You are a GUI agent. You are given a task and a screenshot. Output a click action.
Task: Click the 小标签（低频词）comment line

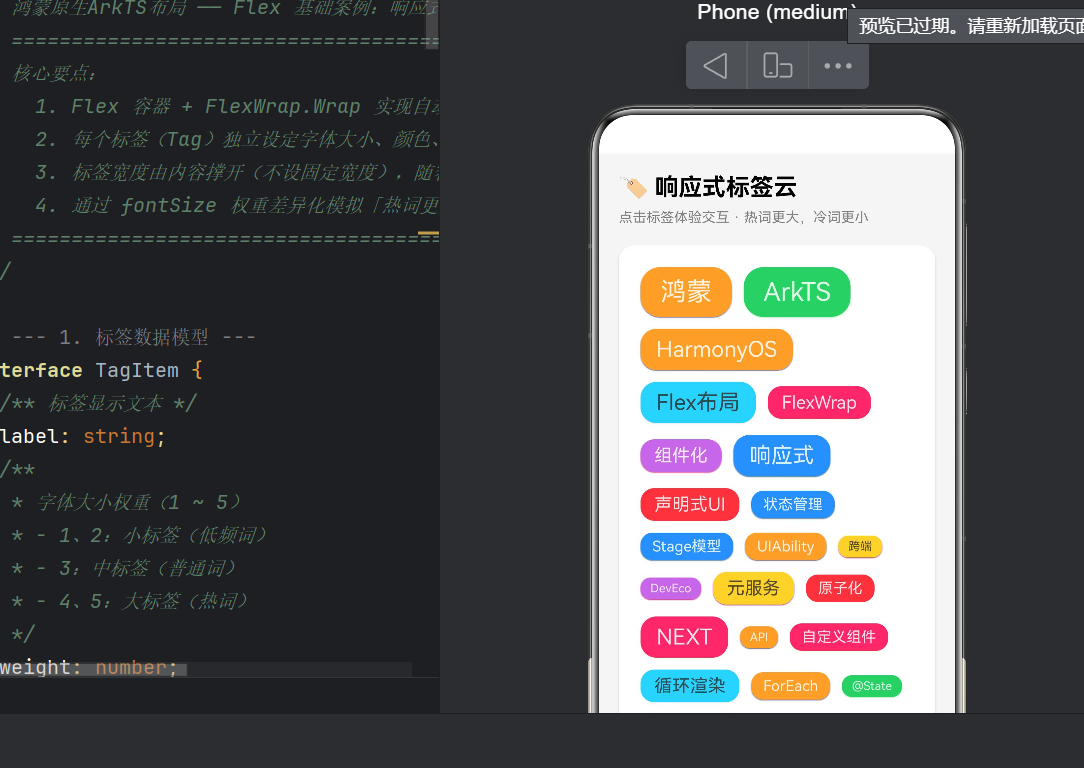[x=139, y=535]
